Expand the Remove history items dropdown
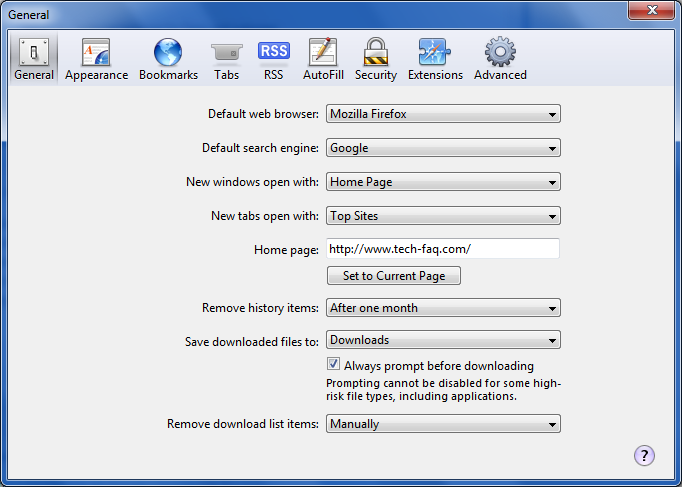The width and height of the screenshot is (682, 487). coord(443,308)
